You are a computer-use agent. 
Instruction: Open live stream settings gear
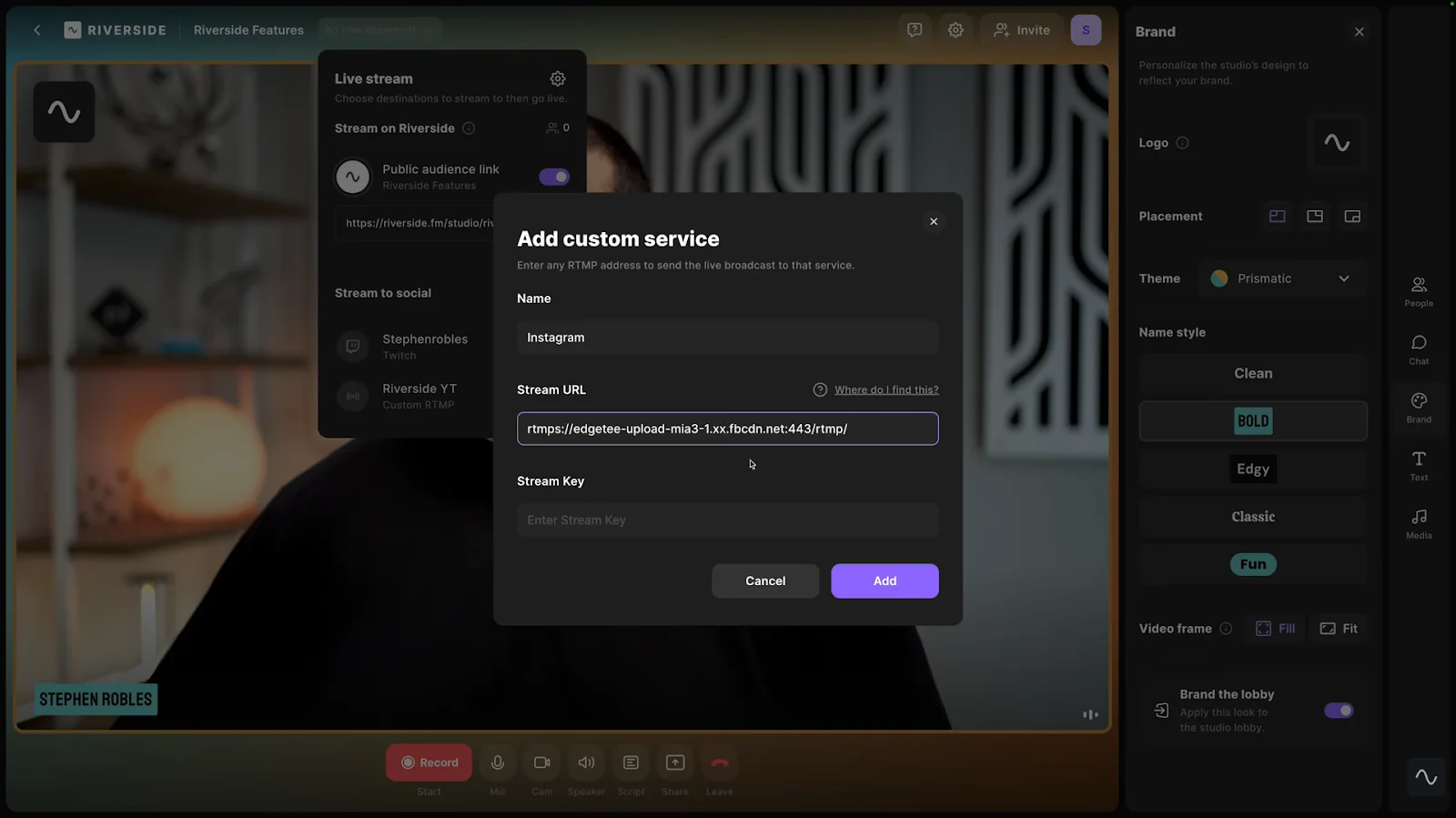click(x=558, y=79)
